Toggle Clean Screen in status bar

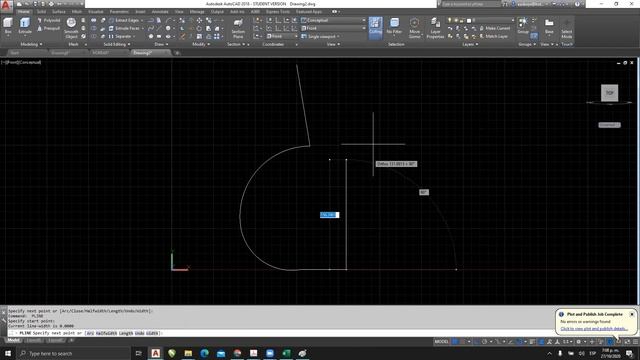point(627,342)
